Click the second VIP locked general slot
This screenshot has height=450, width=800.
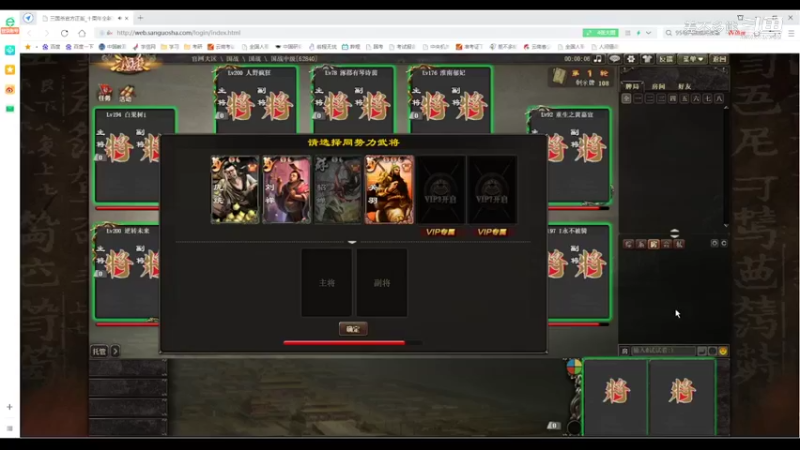click(x=492, y=189)
